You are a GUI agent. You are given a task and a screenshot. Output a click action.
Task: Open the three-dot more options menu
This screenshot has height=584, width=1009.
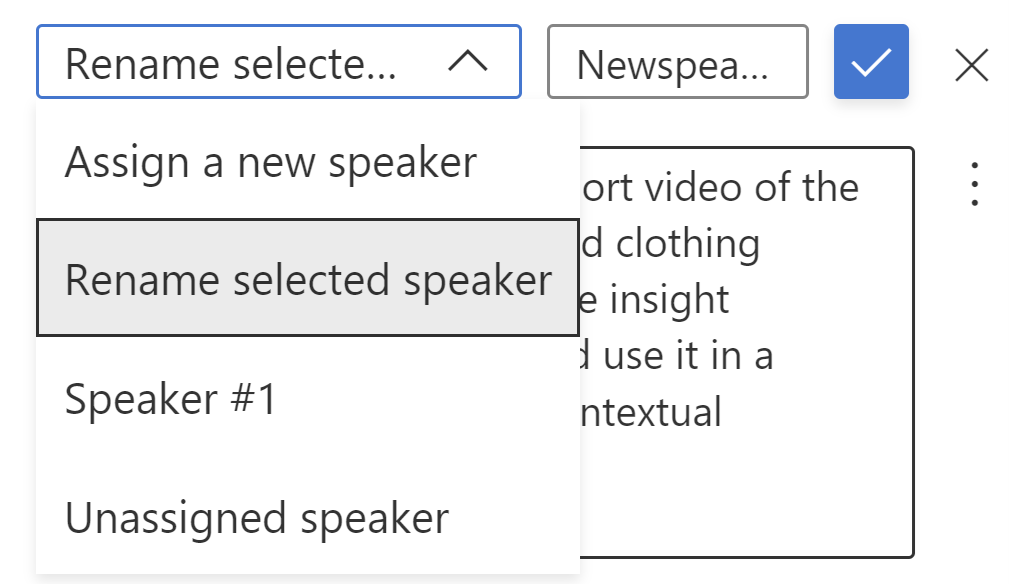975,185
